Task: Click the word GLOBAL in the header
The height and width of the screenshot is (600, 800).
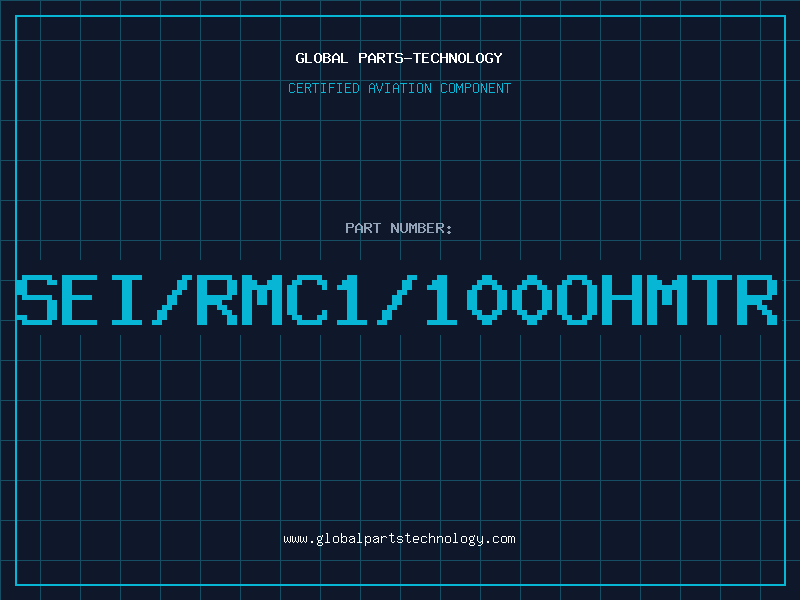Action: [321, 58]
